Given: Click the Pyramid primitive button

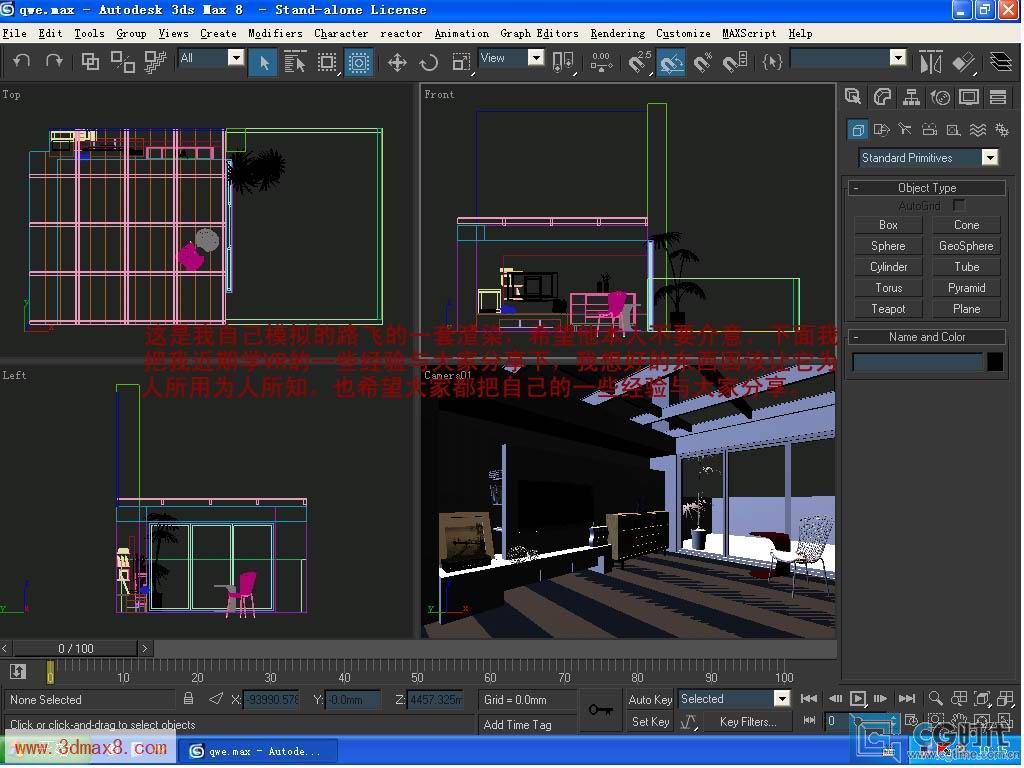Looking at the screenshot, I should pos(967,288).
